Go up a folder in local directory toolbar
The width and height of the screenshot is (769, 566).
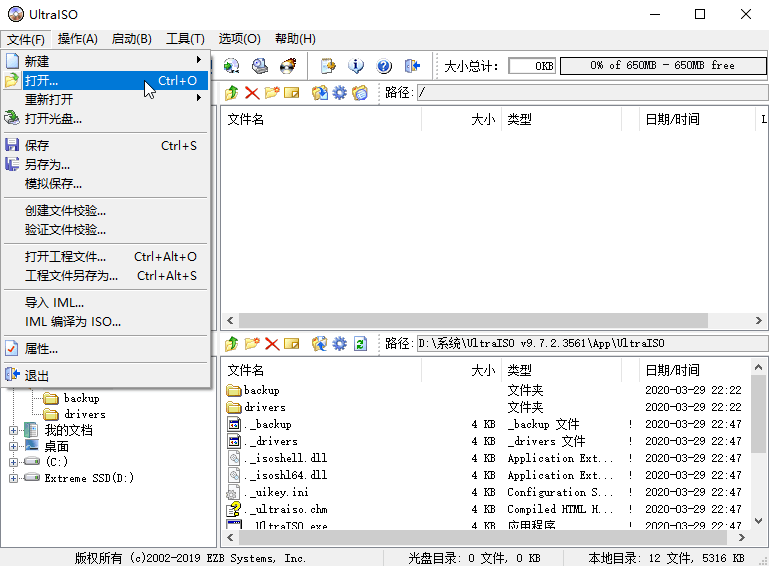click(x=231, y=344)
